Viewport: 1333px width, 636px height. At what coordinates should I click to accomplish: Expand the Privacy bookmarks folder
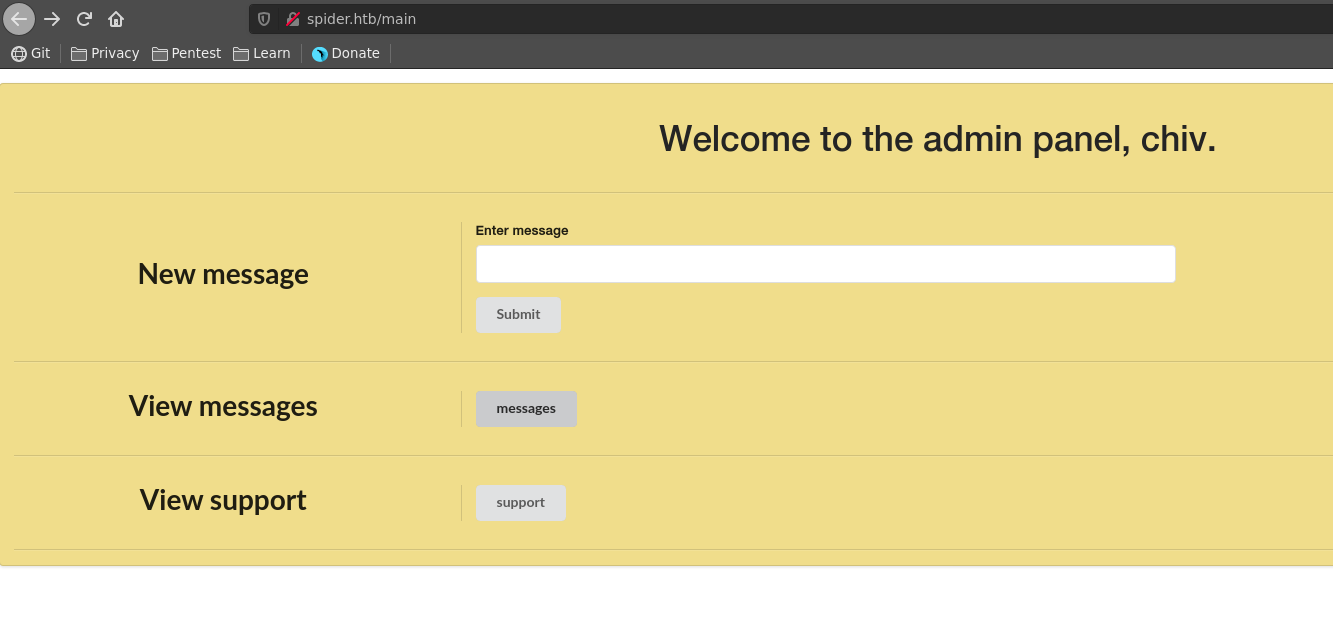tap(105, 53)
